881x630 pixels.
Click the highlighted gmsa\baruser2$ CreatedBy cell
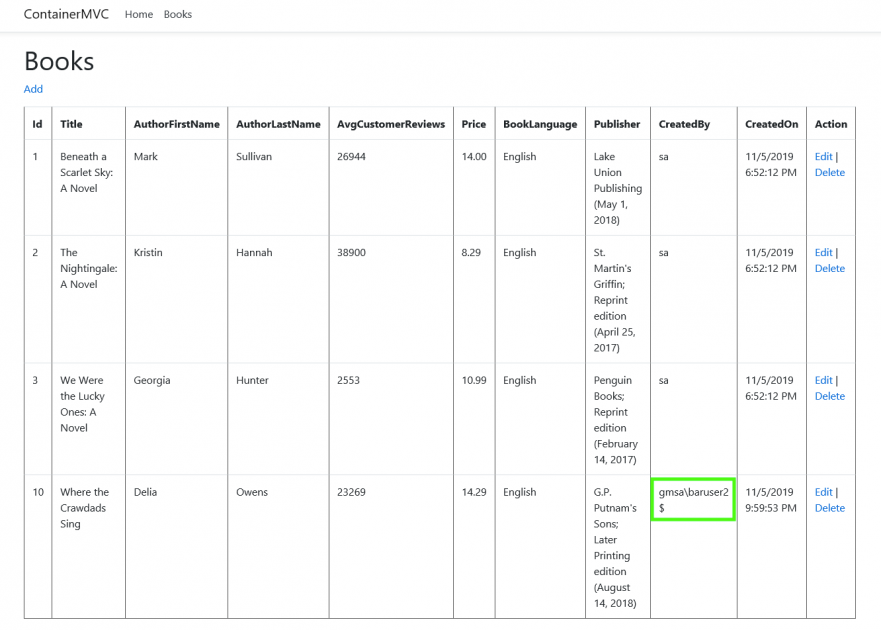point(693,500)
